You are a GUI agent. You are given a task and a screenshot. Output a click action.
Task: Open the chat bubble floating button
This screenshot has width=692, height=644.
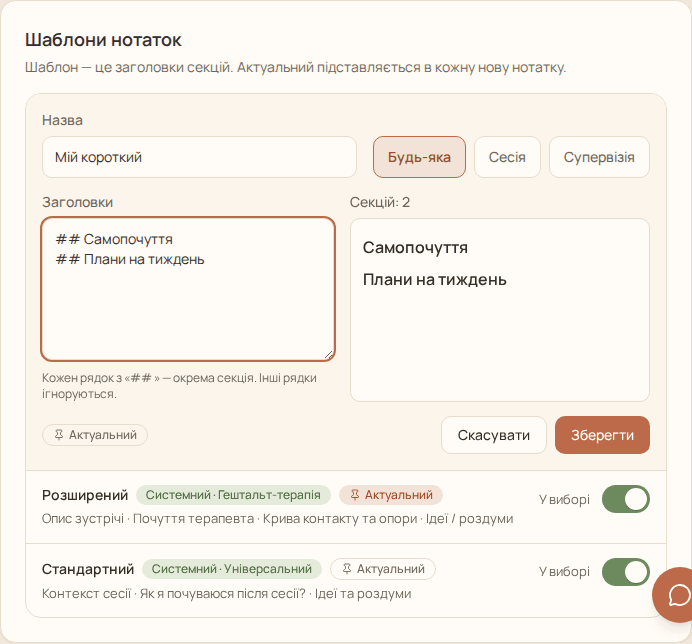(x=673, y=595)
